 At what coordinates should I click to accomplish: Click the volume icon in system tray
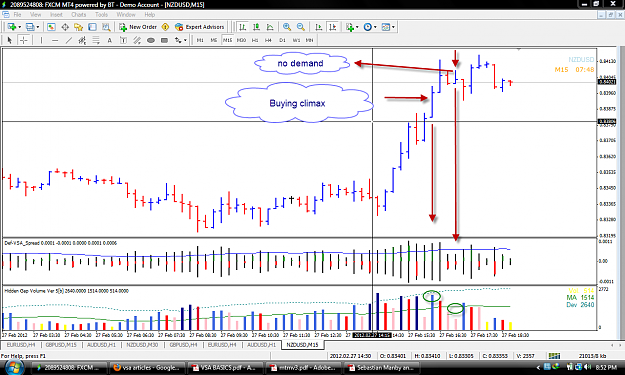click(x=587, y=367)
